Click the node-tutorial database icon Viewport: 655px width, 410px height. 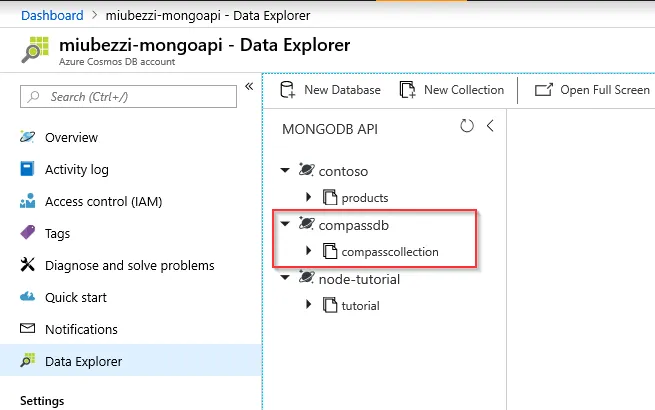point(306,277)
